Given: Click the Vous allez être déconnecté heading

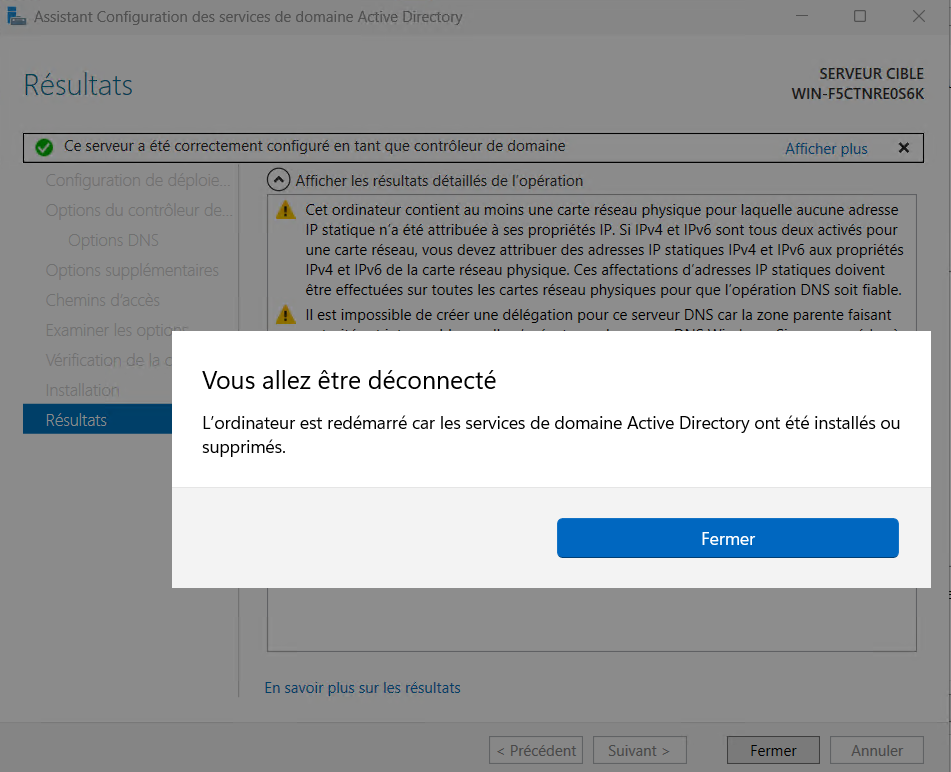Looking at the screenshot, I should 349,380.
